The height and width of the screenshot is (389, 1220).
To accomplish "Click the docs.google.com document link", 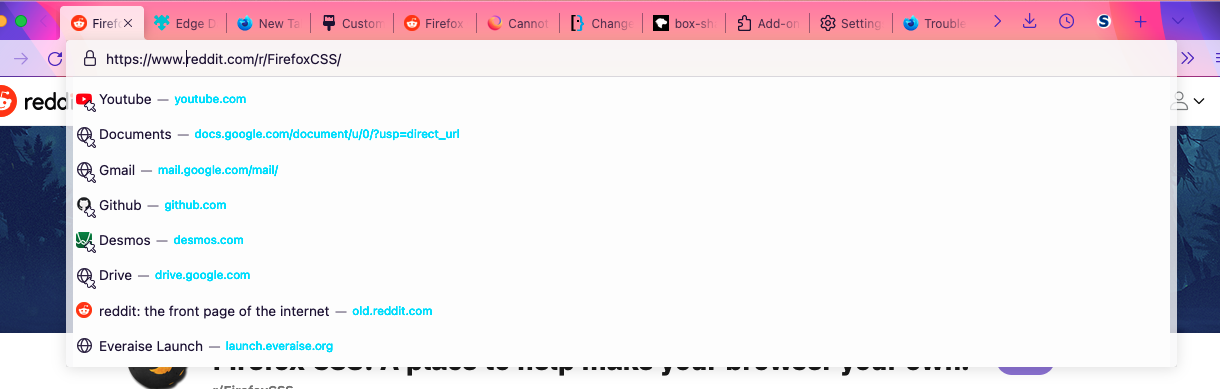I will [327, 134].
